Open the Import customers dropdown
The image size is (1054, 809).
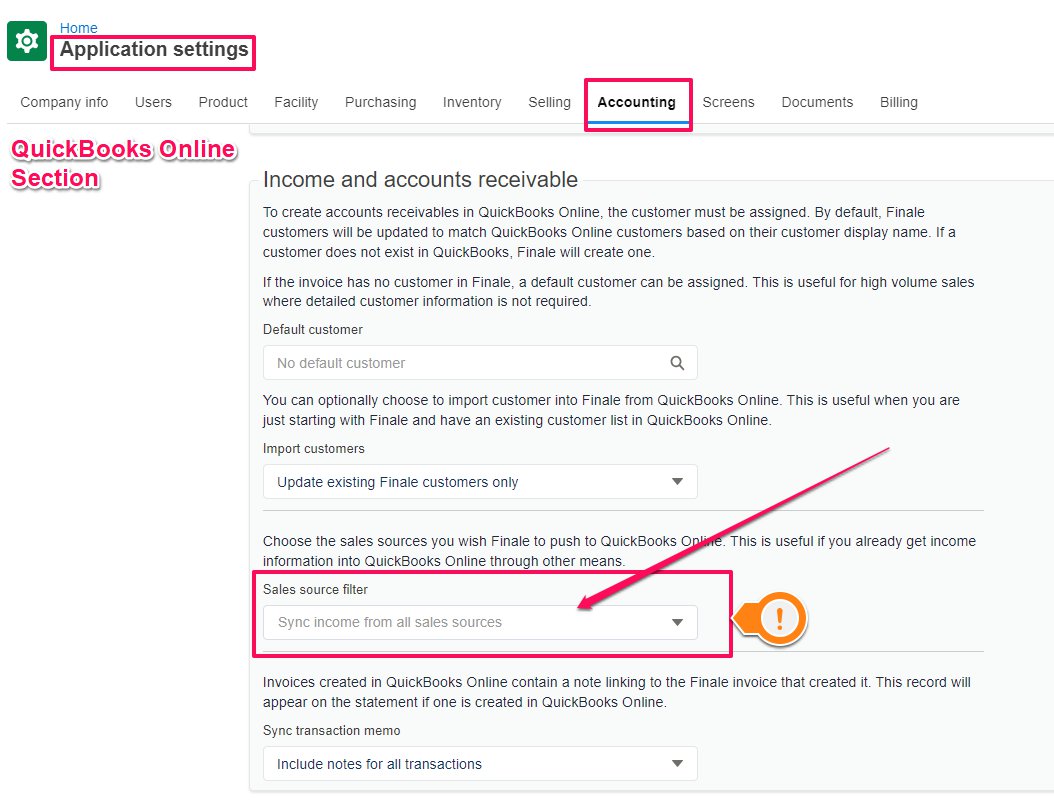480,482
